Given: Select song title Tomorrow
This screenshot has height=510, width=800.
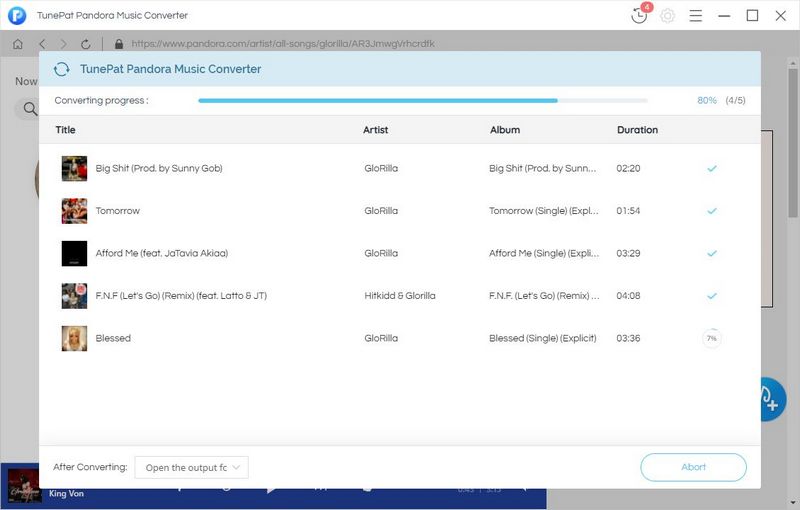Looking at the screenshot, I should tap(118, 211).
